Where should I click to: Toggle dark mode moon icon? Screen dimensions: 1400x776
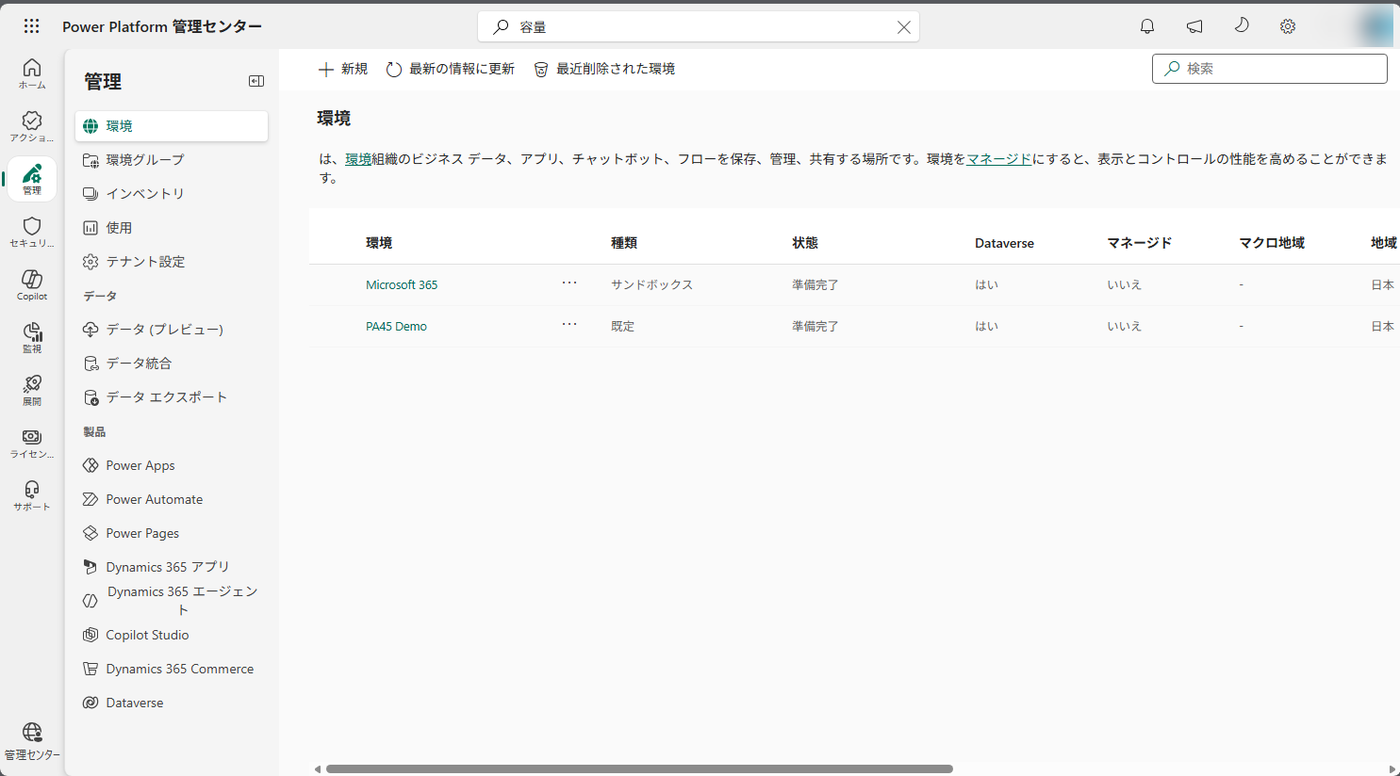pos(1241,26)
